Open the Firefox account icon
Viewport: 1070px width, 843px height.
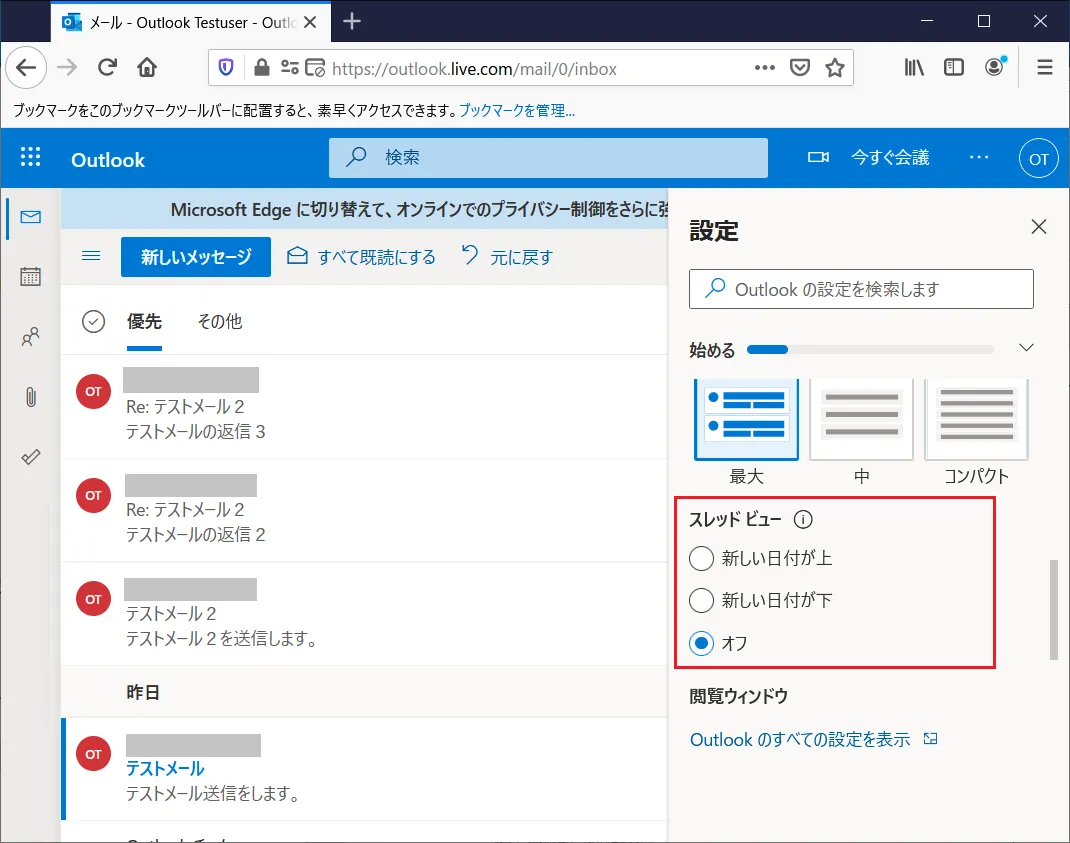click(994, 67)
